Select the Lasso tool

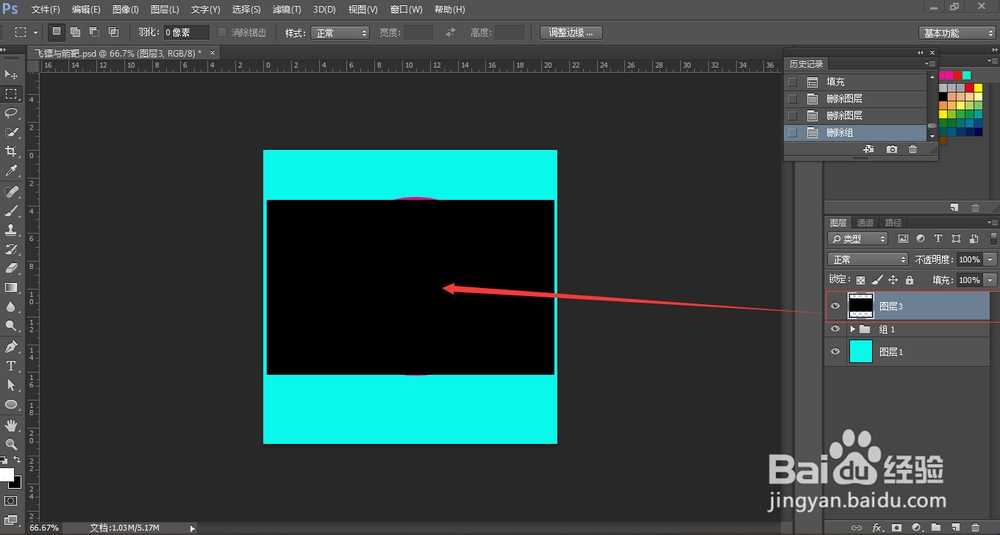pos(11,113)
